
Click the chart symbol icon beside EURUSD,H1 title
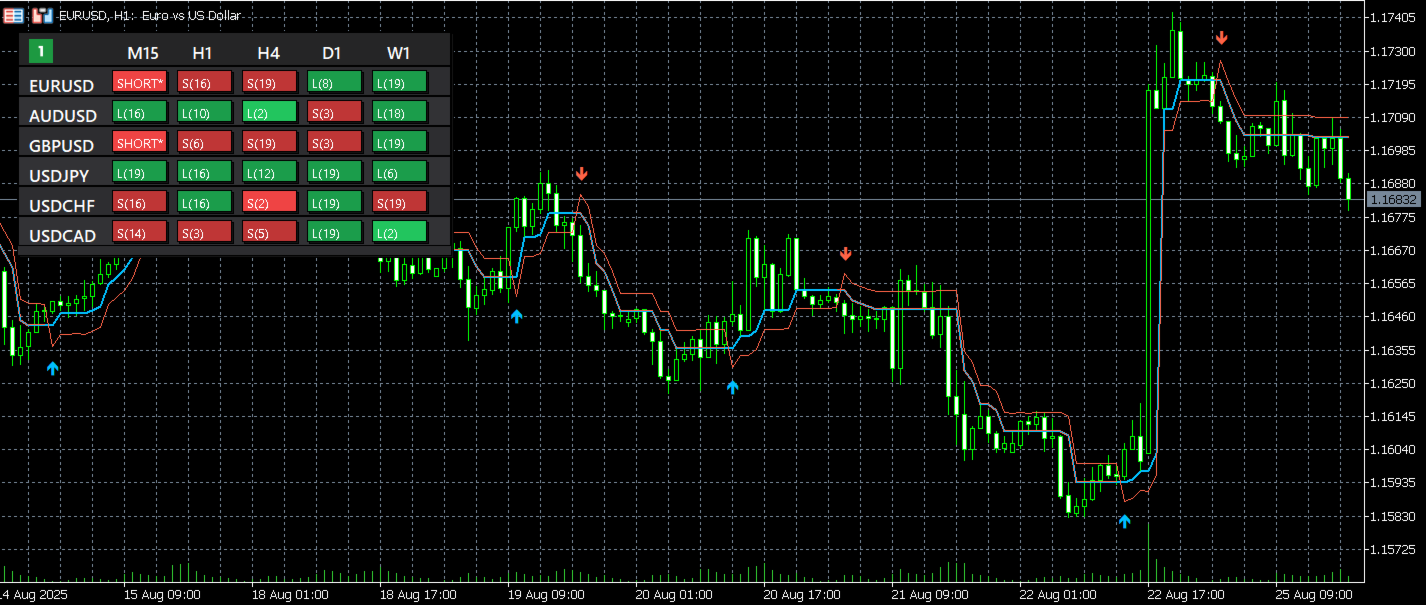[x=43, y=15]
